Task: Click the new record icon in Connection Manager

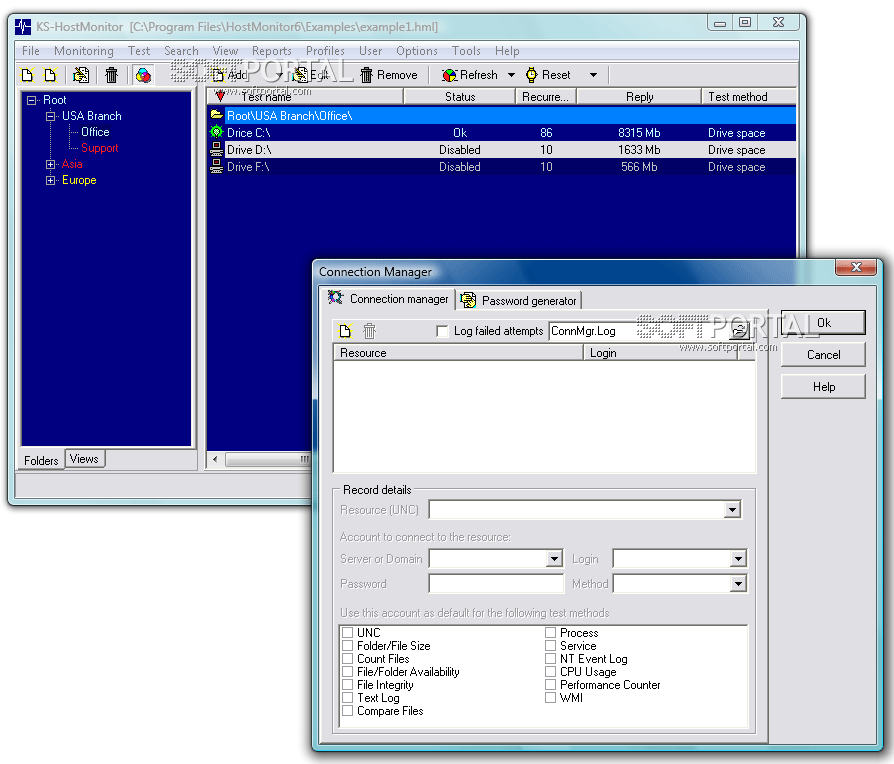Action: [345, 331]
